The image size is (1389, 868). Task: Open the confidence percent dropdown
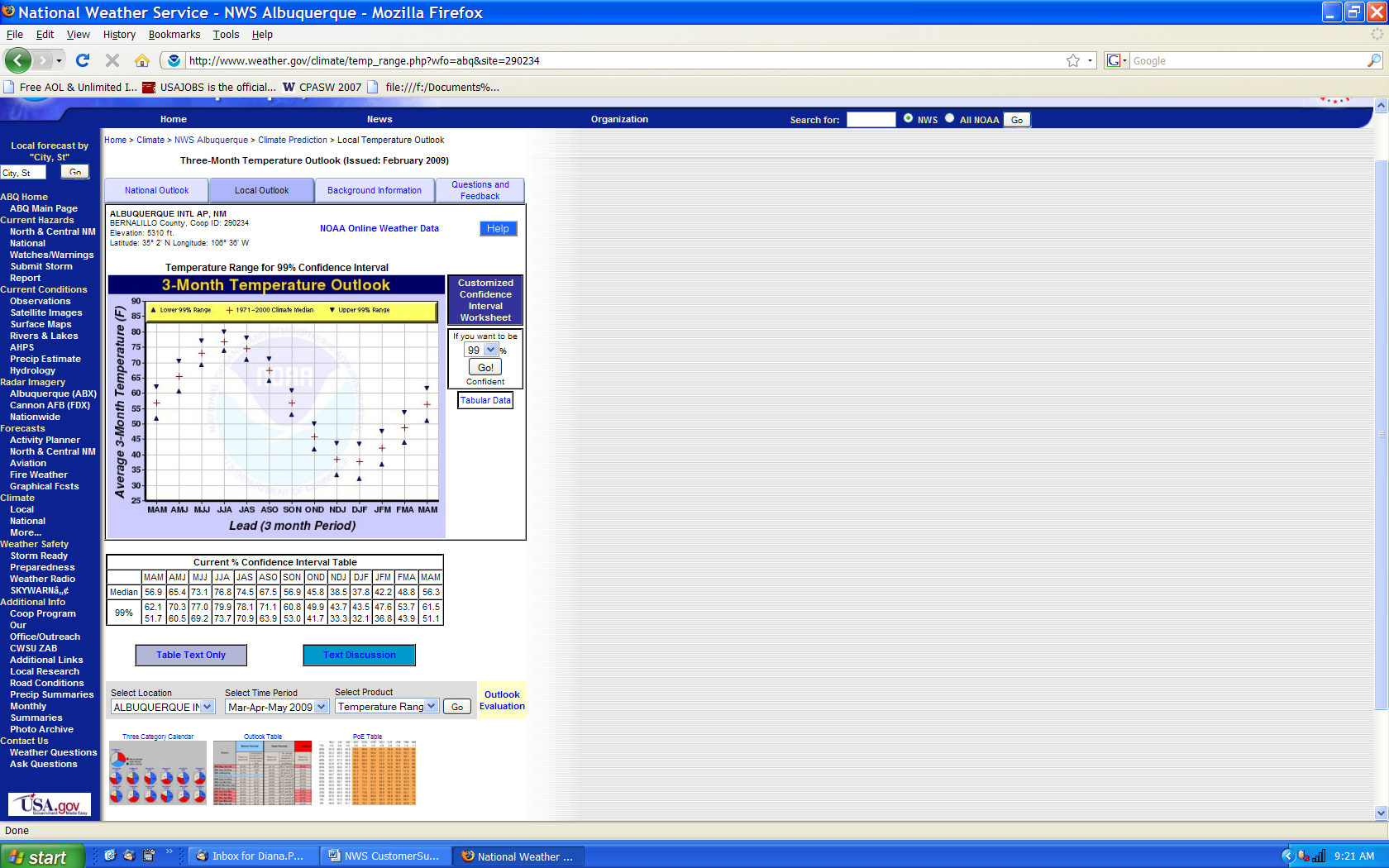pyautogui.click(x=481, y=350)
